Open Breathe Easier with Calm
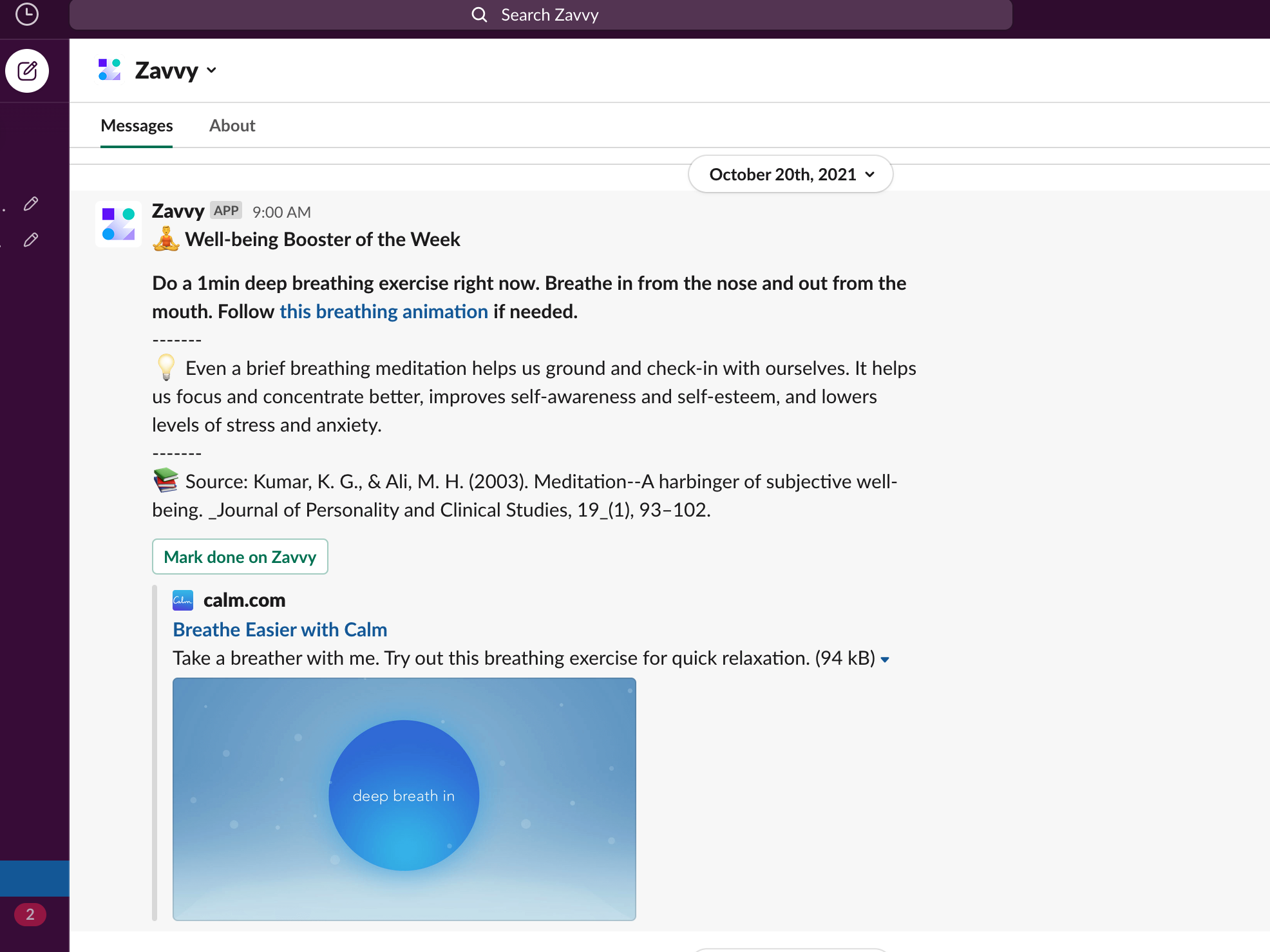This screenshot has width=1270, height=952. (x=280, y=629)
